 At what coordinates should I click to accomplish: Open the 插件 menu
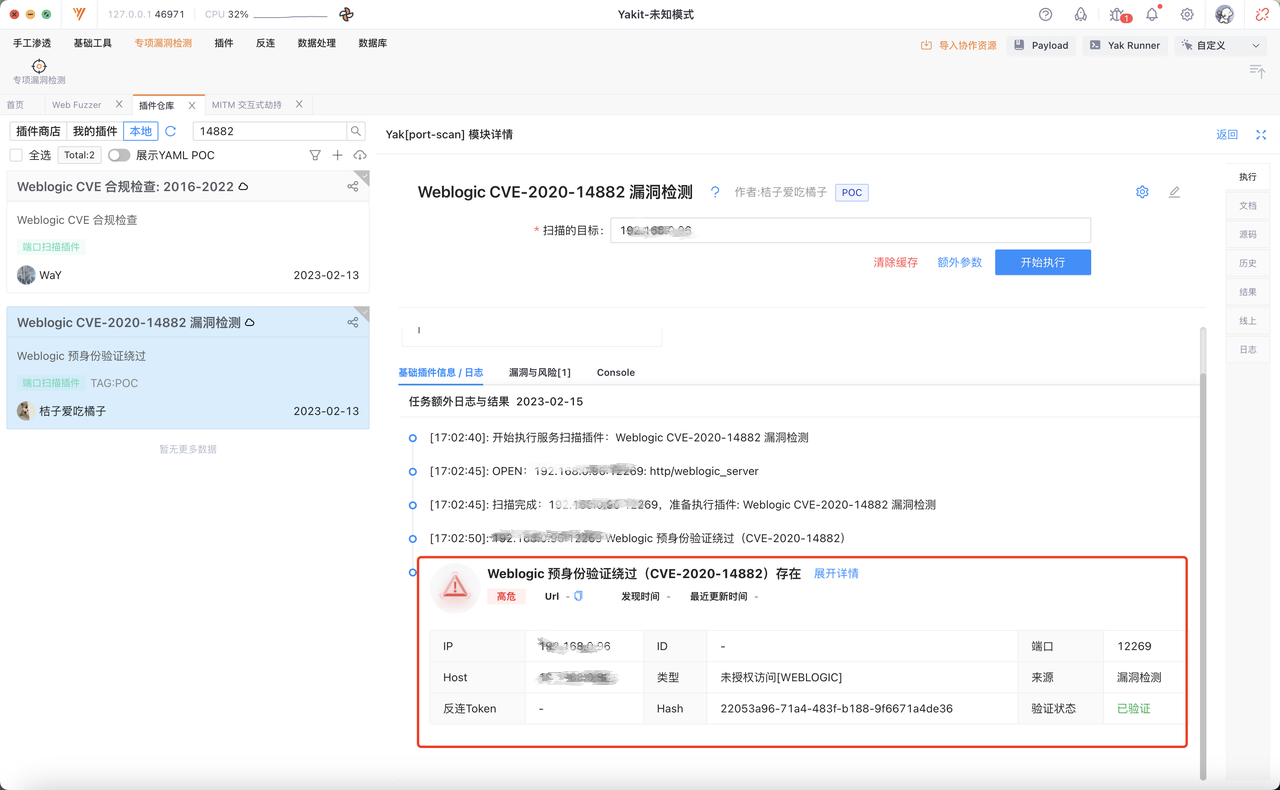coord(224,43)
